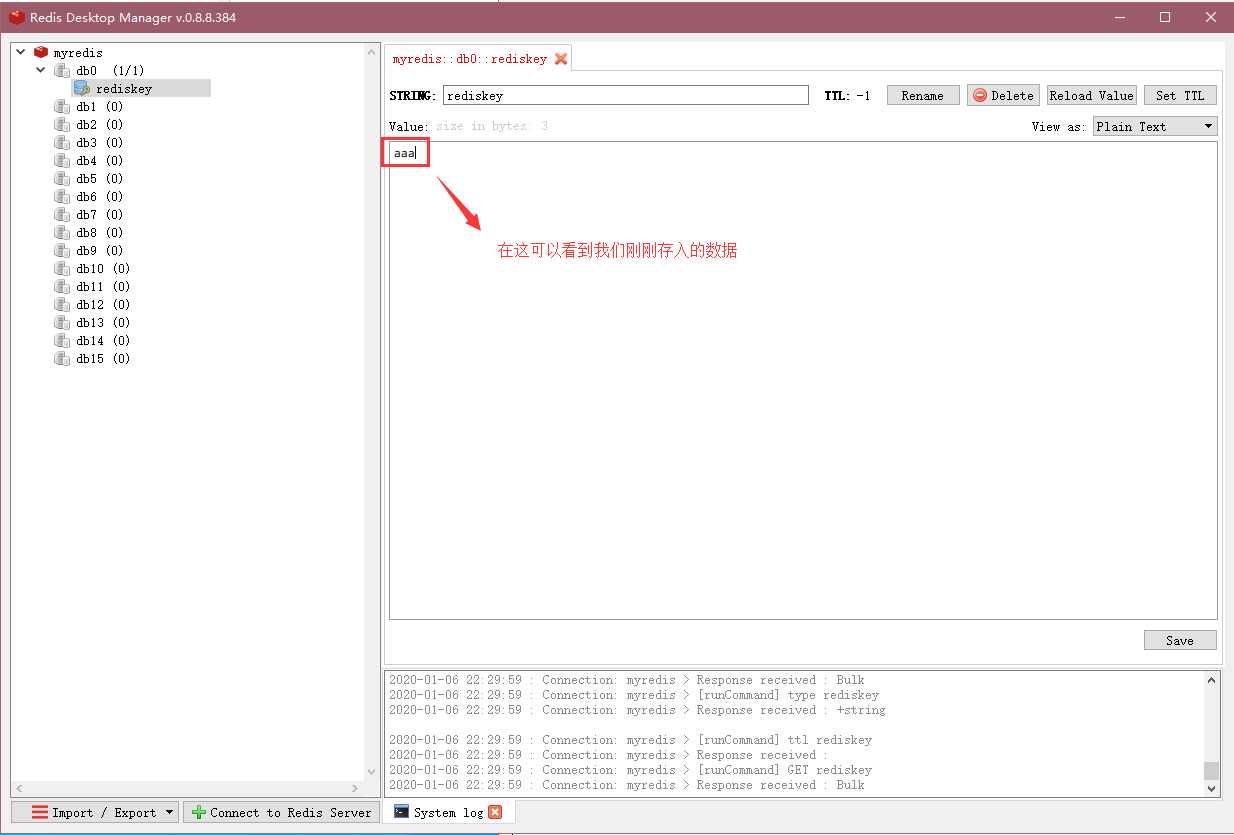Click the db4 database icon
This screenshot has height=835, width=1234.
[62, 160]
